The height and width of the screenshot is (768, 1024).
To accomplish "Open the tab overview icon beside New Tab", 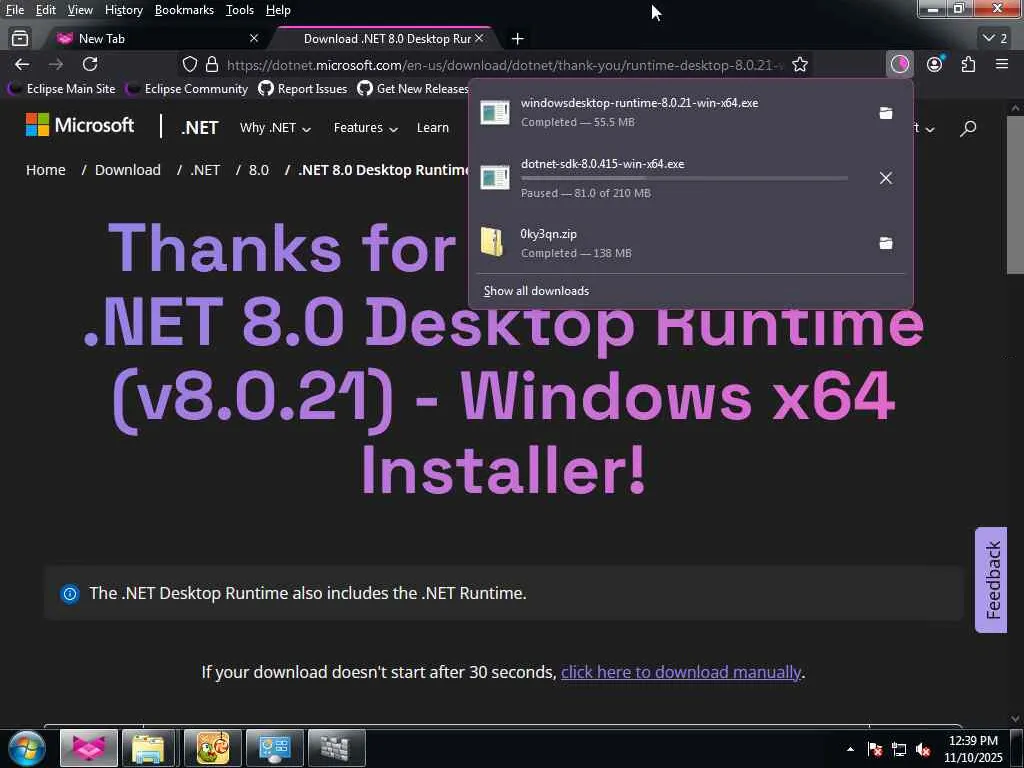I will coord(20,39).
